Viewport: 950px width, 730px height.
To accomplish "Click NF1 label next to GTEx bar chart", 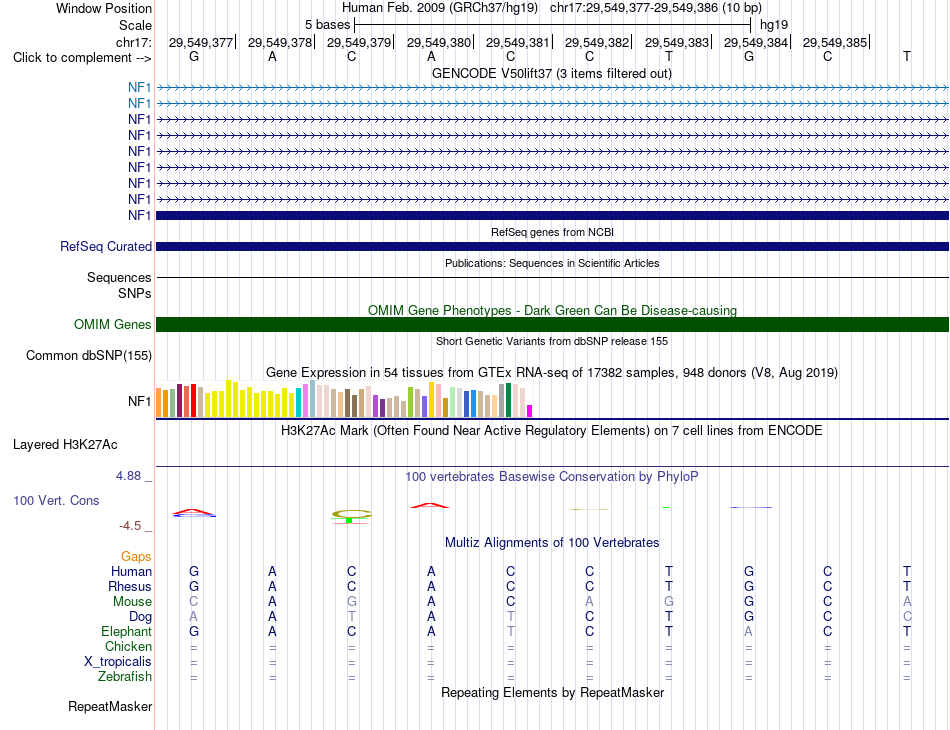I will (139, 401).
